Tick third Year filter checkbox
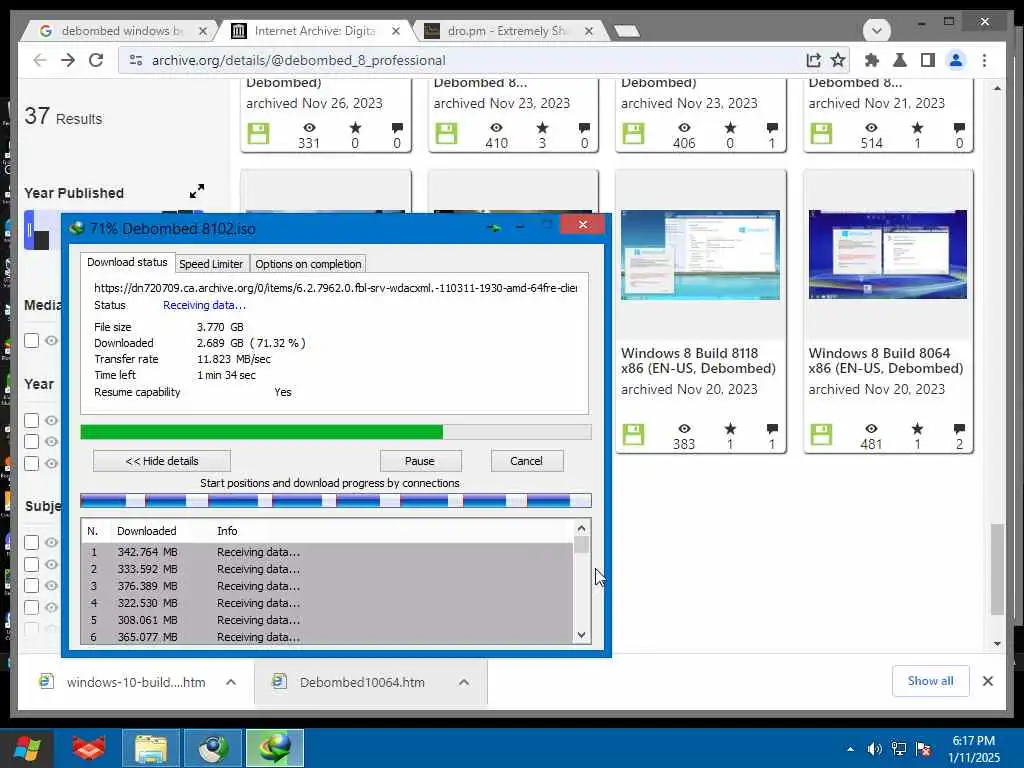1024x768 pixels. (x=31, y=463)
